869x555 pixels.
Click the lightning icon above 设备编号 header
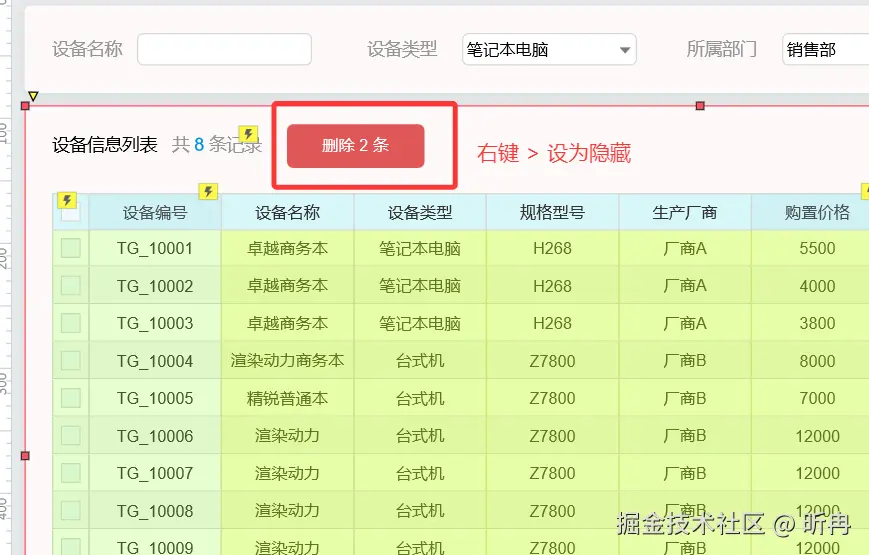208,191
